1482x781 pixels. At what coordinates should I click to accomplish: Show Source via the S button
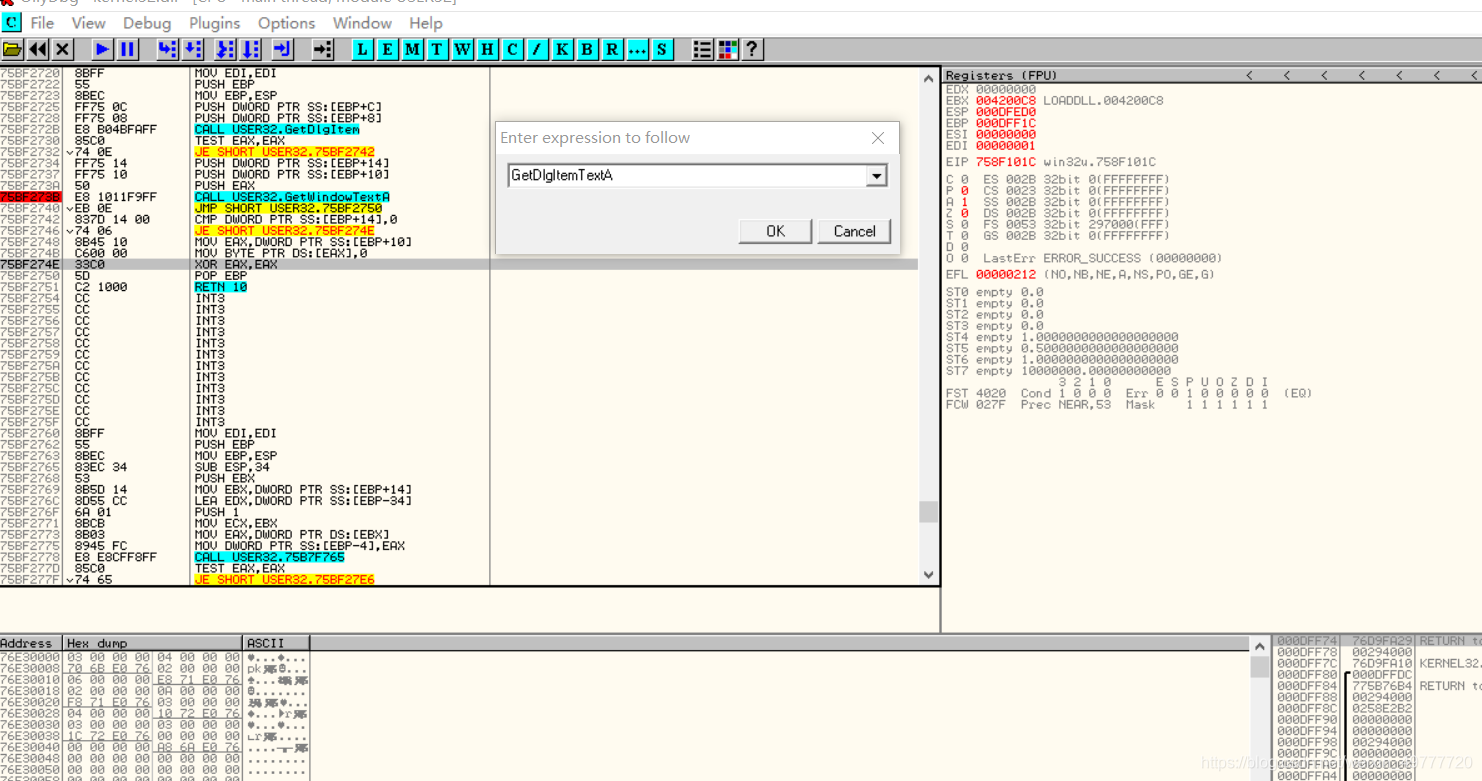click(662, 49)
